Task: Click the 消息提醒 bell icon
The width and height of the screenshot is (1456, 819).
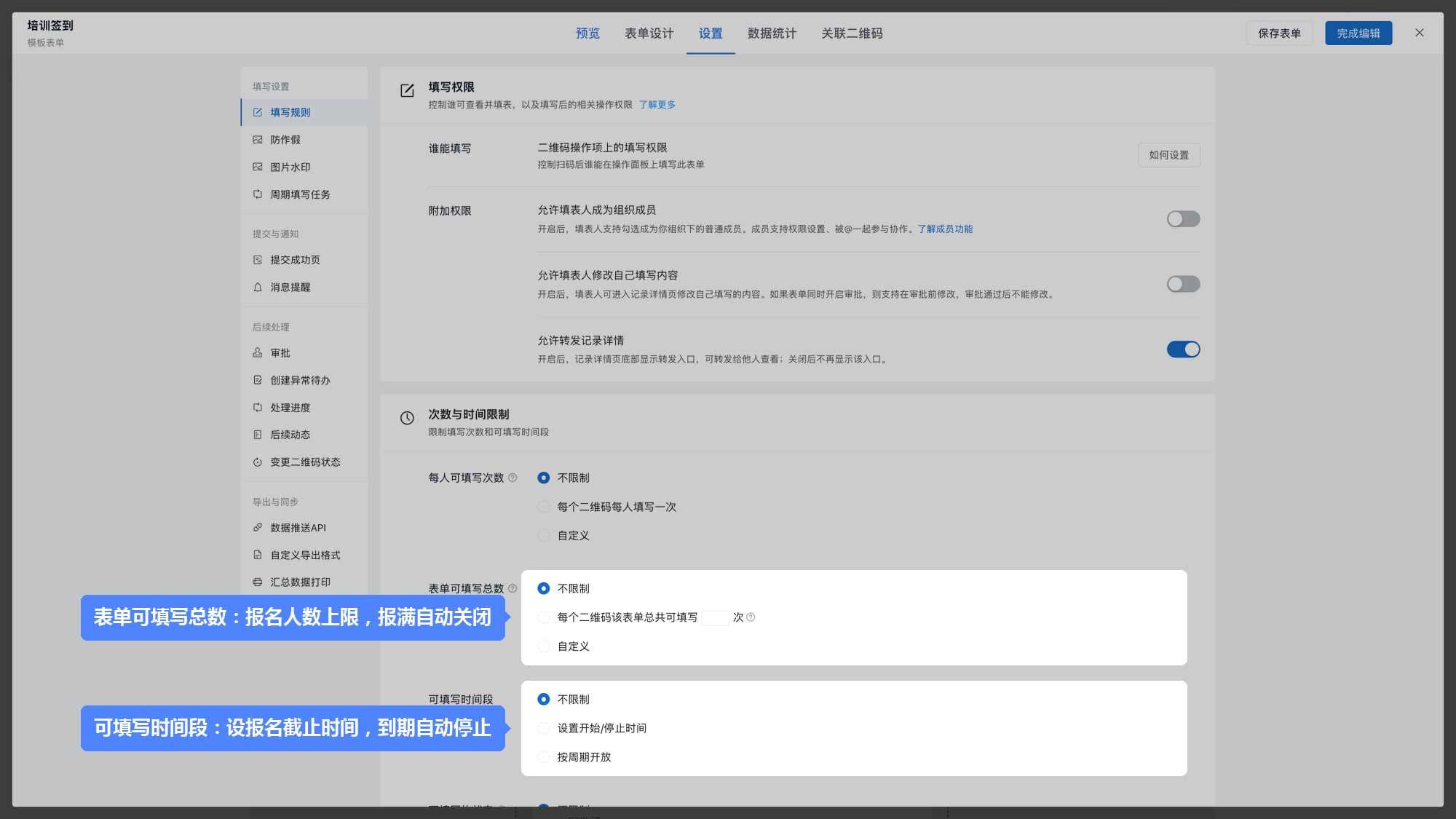Action: pos(258,287)
